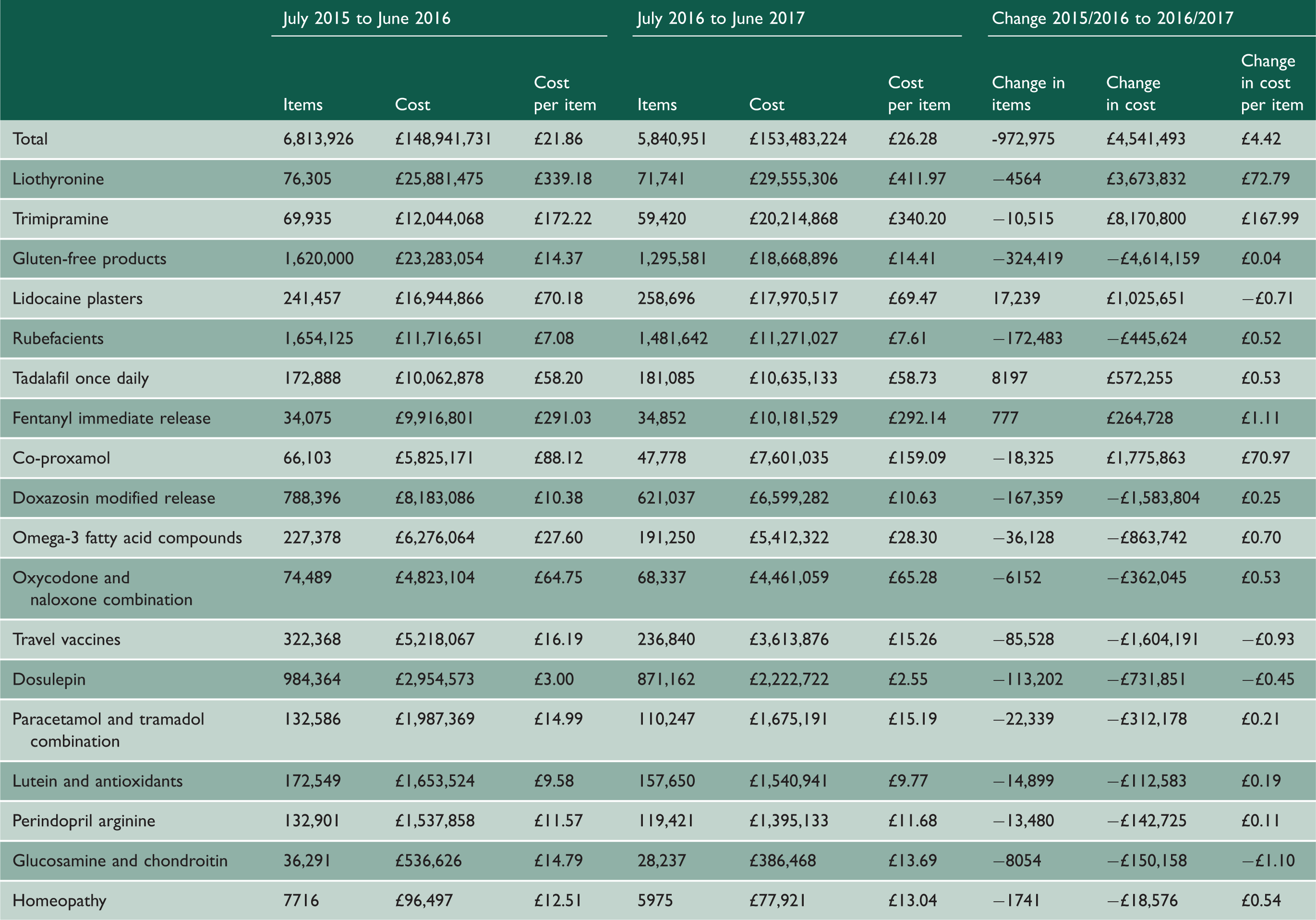The width and height of the screenshot is (1316, 920).
Task: Click the Co-proxamol cost per item £159.09
Action: [917, 458]
